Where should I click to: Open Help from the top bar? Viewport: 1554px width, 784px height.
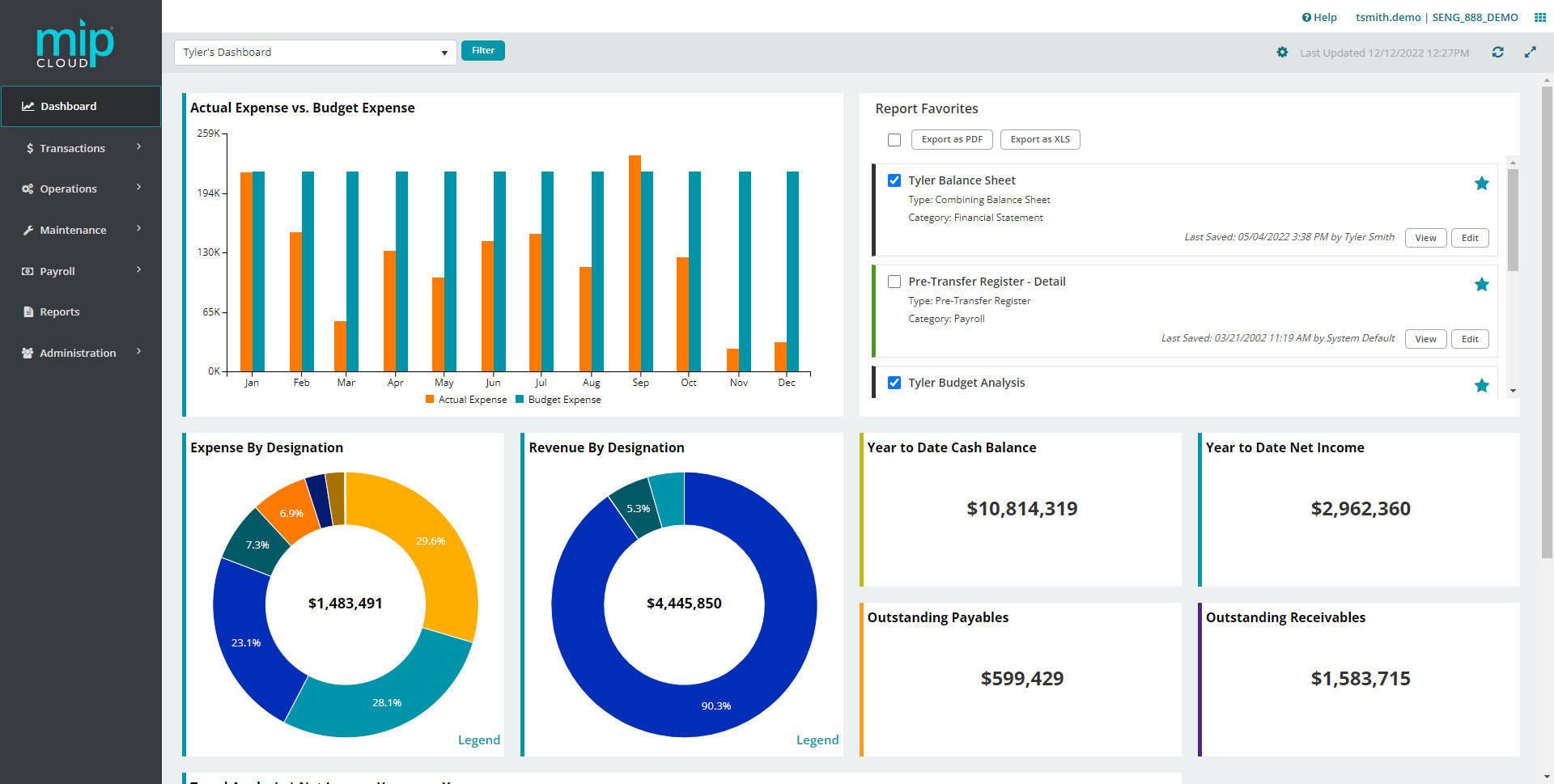coord(1319,17)
